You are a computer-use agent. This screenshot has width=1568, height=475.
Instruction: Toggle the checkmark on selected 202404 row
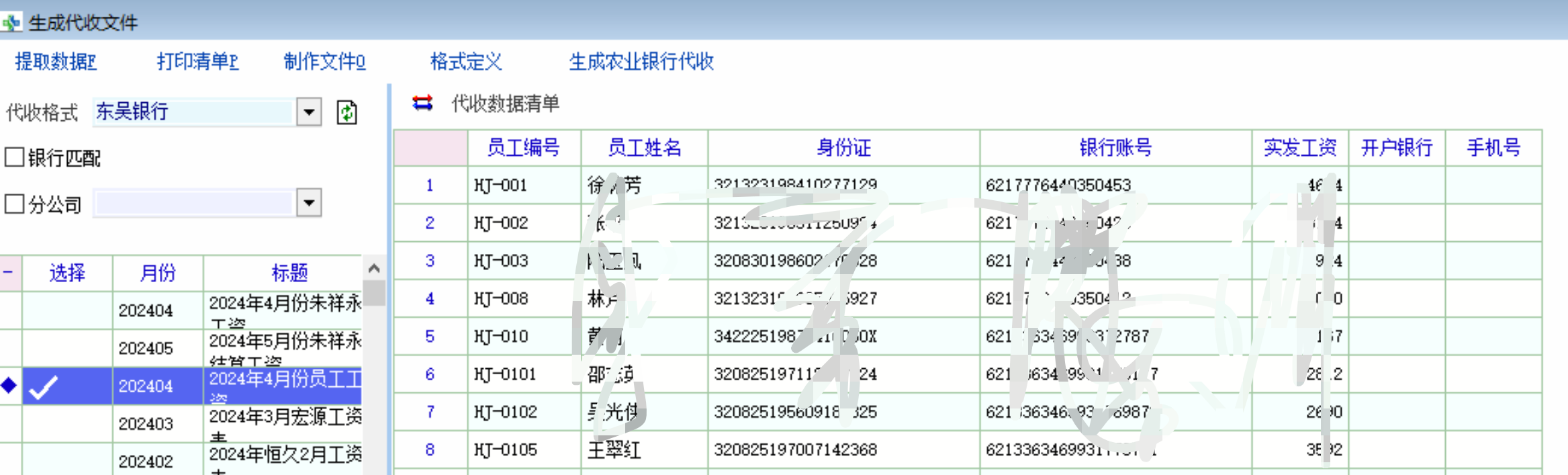[x=44, y=386]
